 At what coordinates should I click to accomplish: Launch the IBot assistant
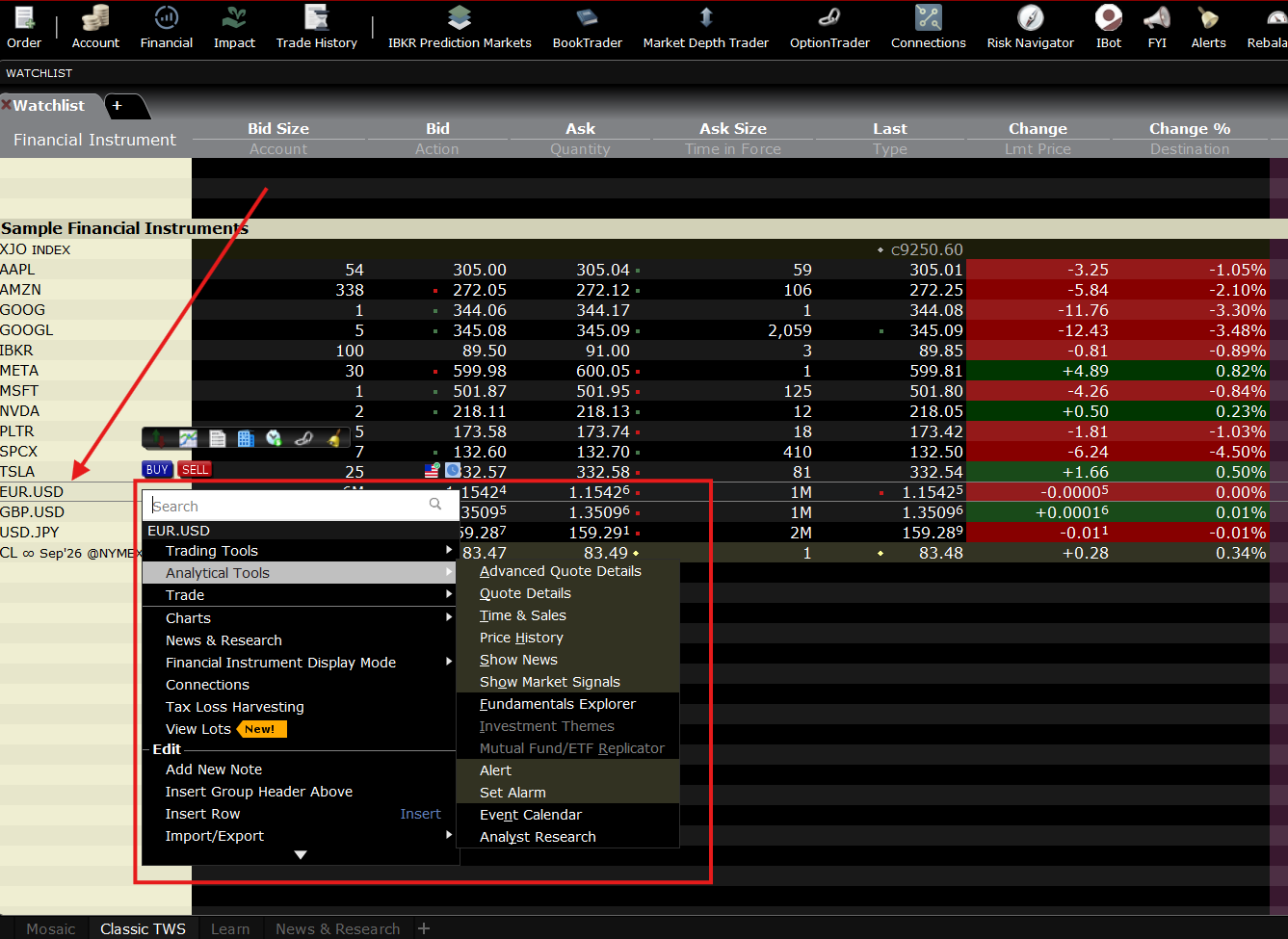pos(1109,26)
